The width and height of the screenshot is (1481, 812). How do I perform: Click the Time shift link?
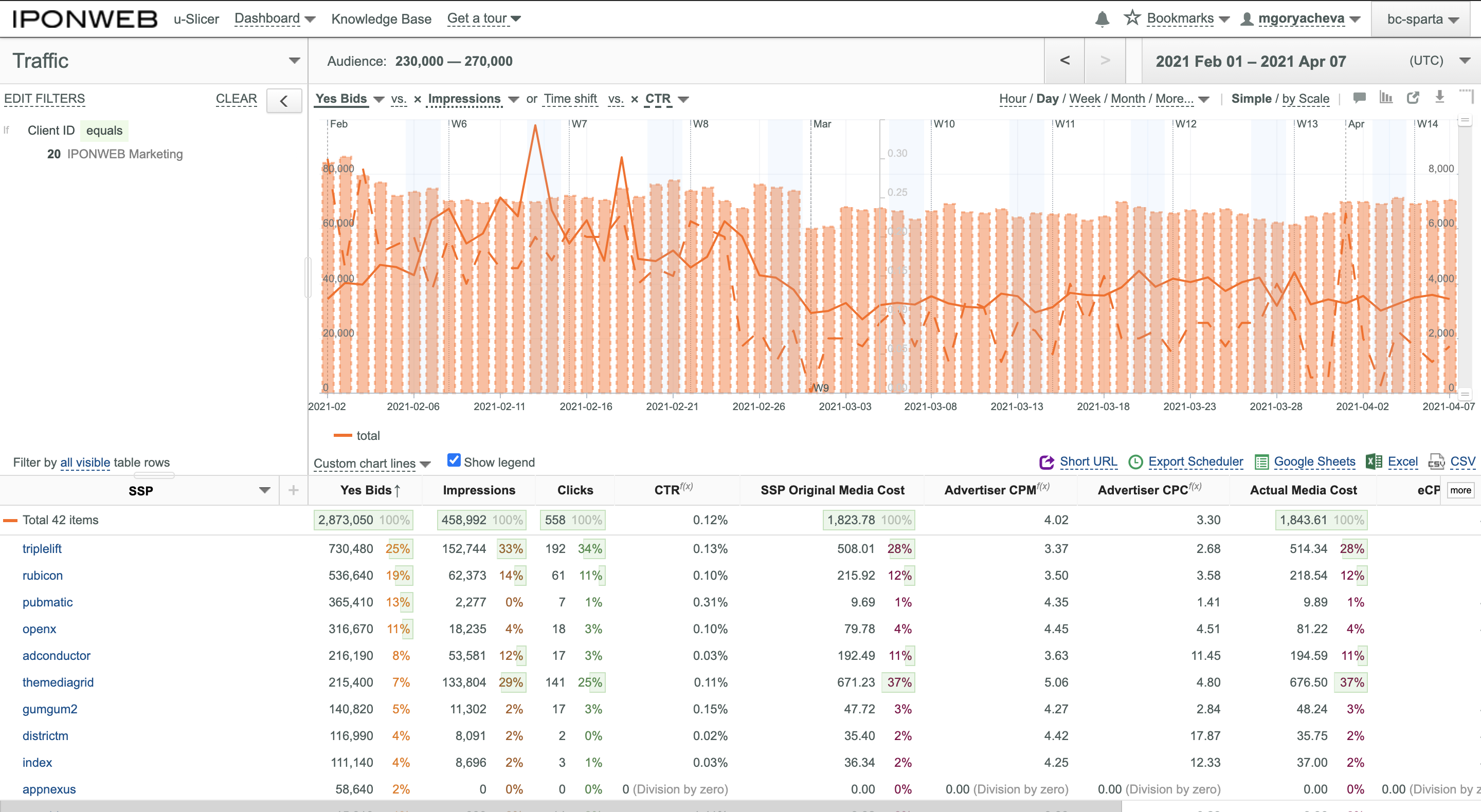tap(570, 99)
